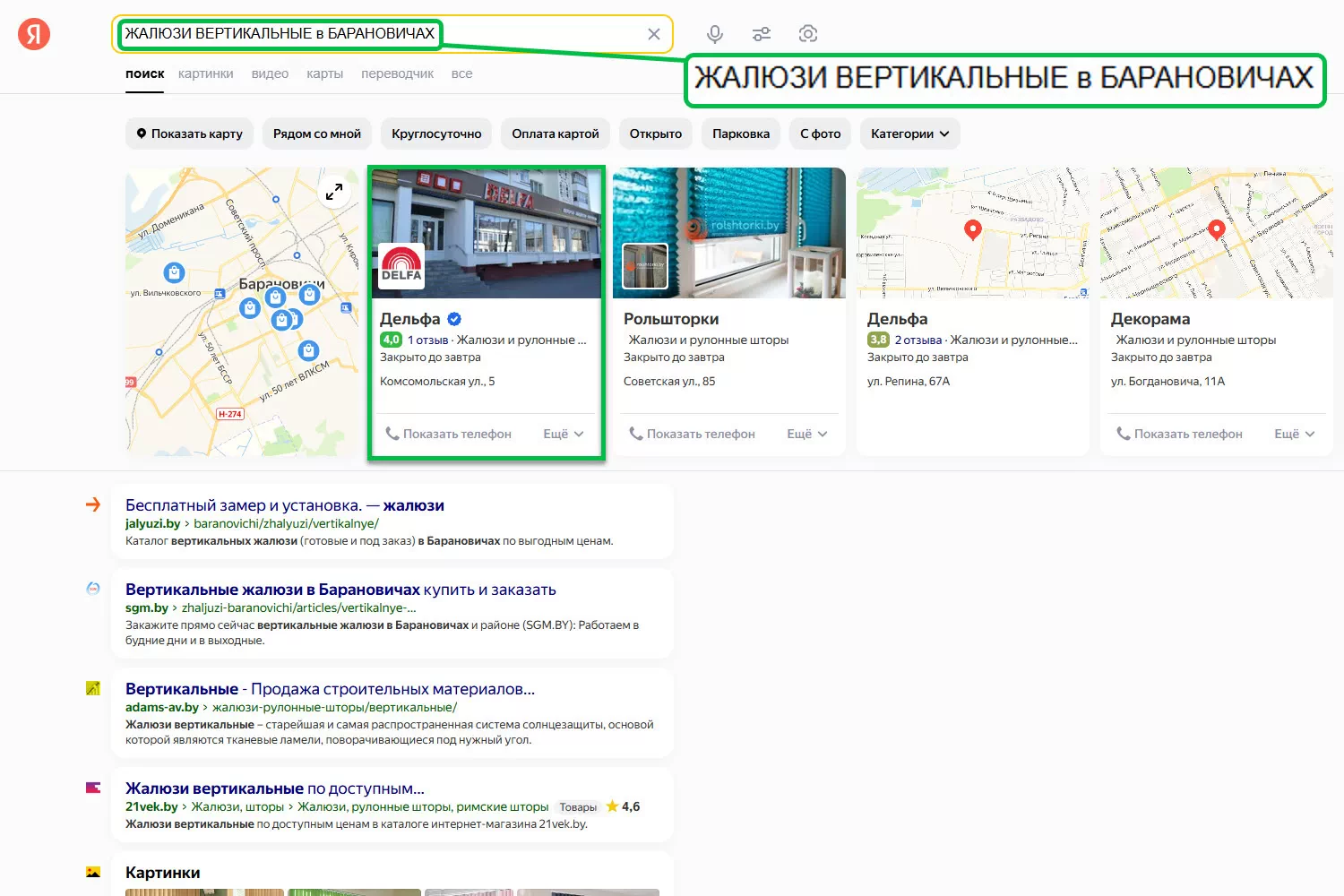Click the Yandex logo icon

click(x=34, y=34)
